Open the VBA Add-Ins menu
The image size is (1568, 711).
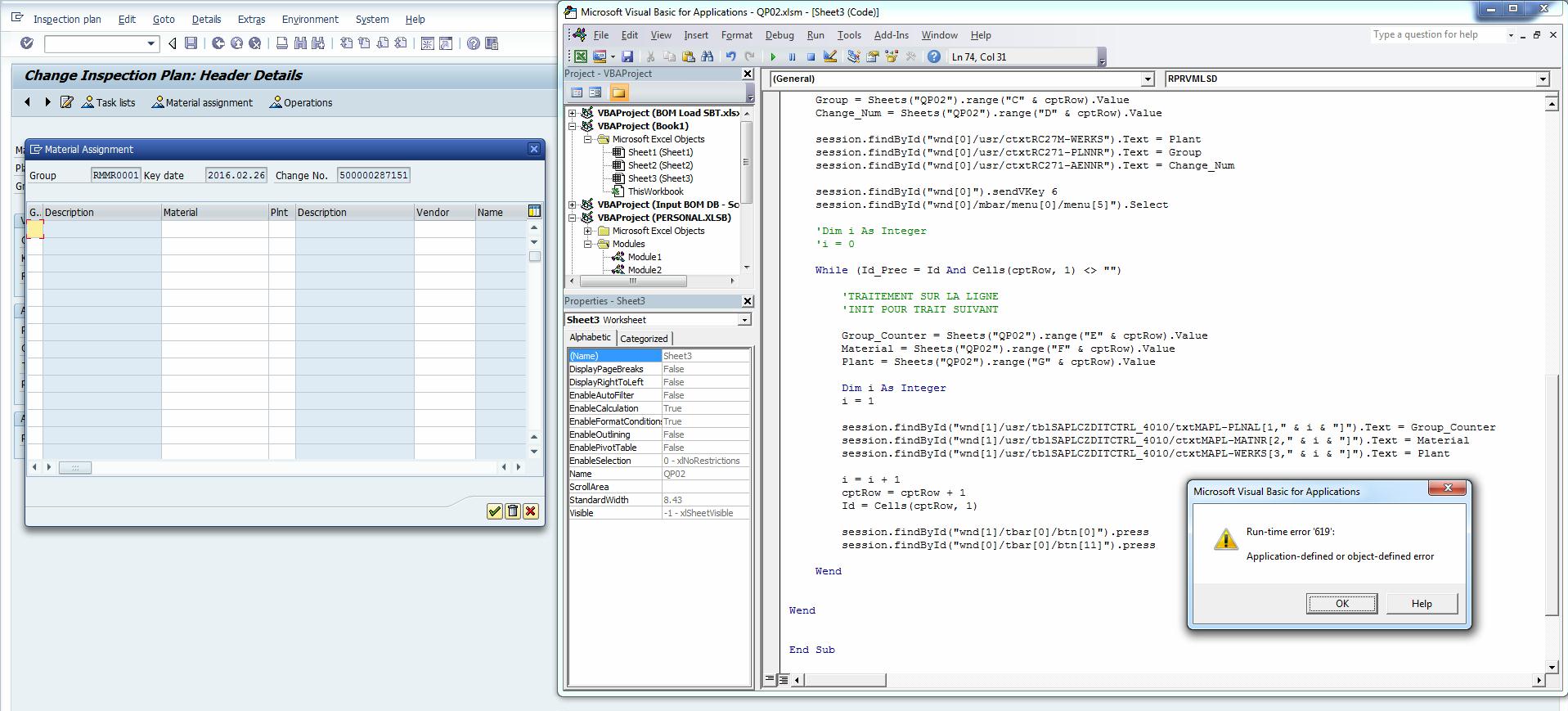click(x=891, y=35)
